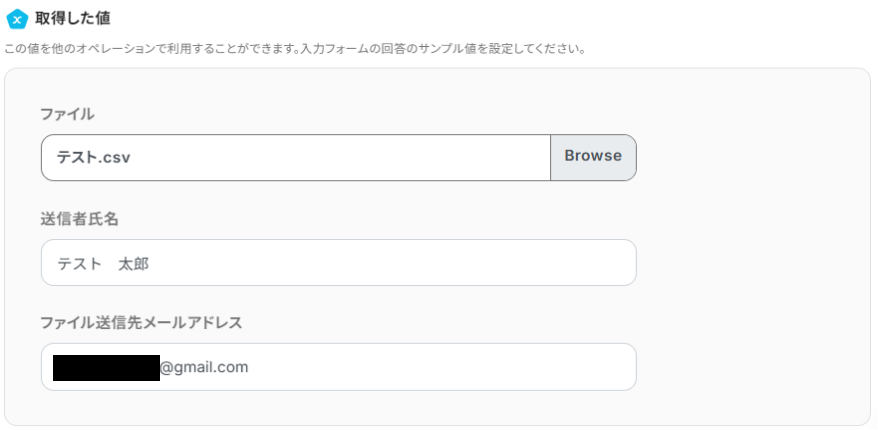Image resolution: width=878 pixels, height=430 pixels.
Task: Click the ファイル送信先メールアドレス label
Action: (x=141, y=322)
